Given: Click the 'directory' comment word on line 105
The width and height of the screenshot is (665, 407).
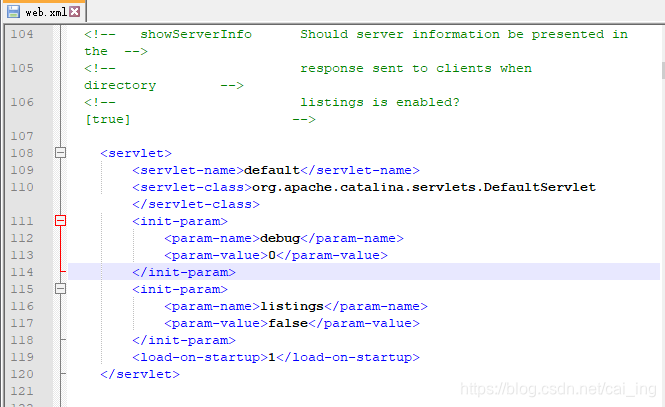Looking at the screenshot, I should 120,86.
